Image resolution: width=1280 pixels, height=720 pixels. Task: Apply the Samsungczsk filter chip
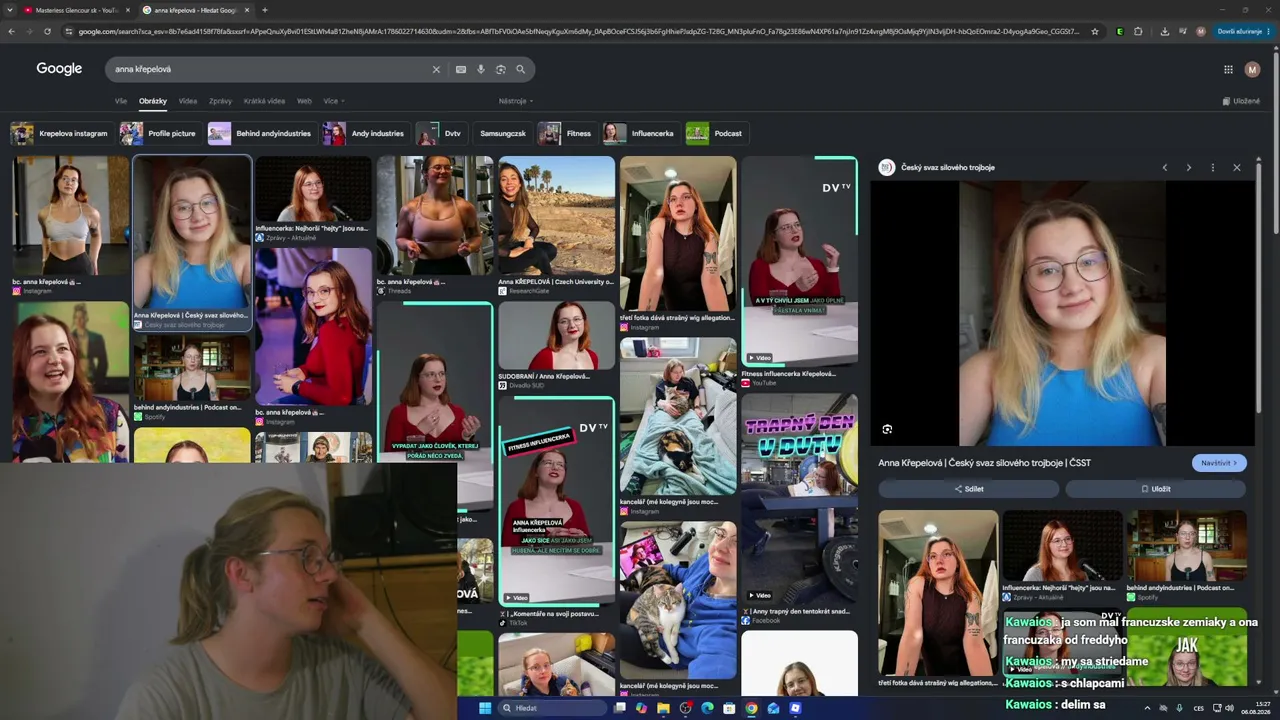pos(502,133)
